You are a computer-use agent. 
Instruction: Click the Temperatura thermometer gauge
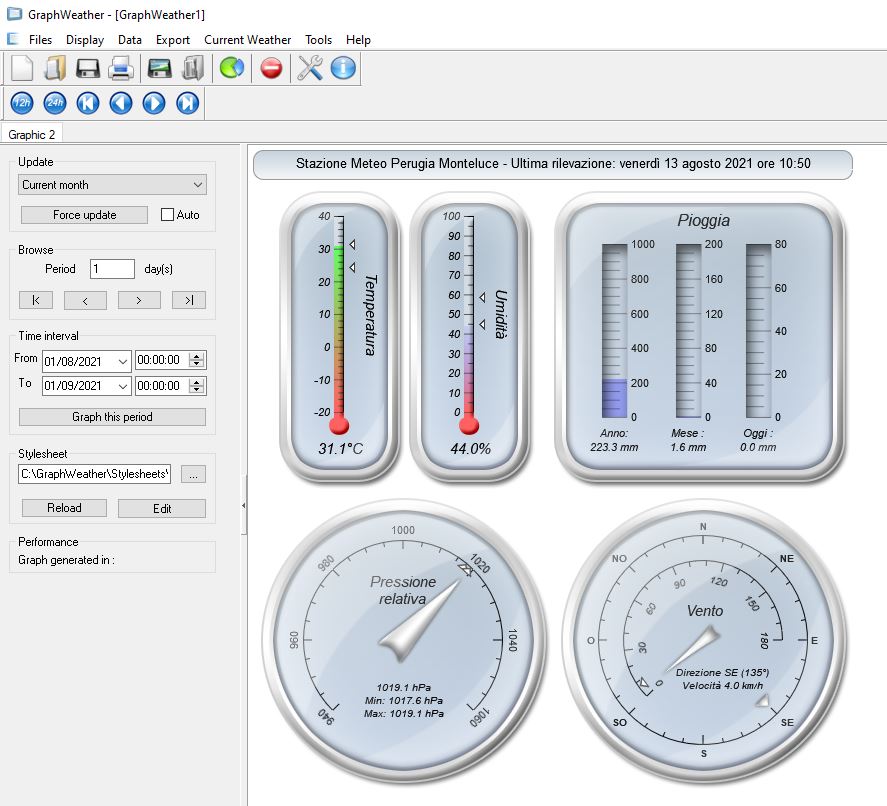pyautogui.click(x=339, y=337)
